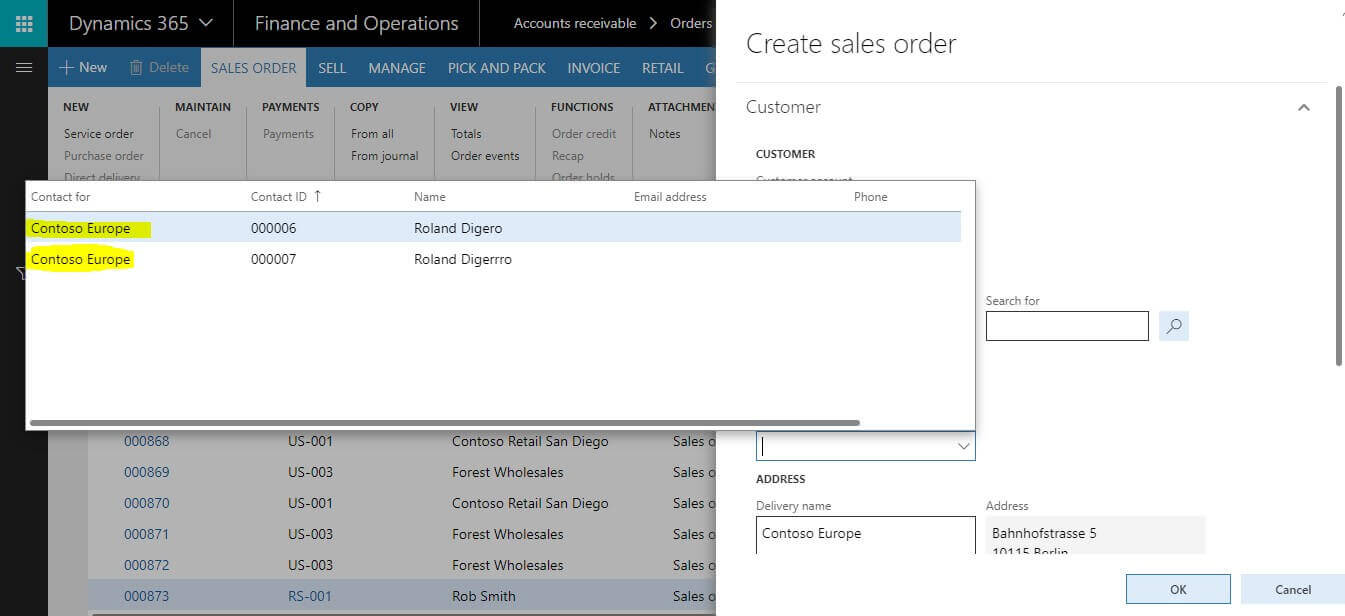Open the RETAIL tab
Screen dimensions: 1345x616
tap(663, 68)
